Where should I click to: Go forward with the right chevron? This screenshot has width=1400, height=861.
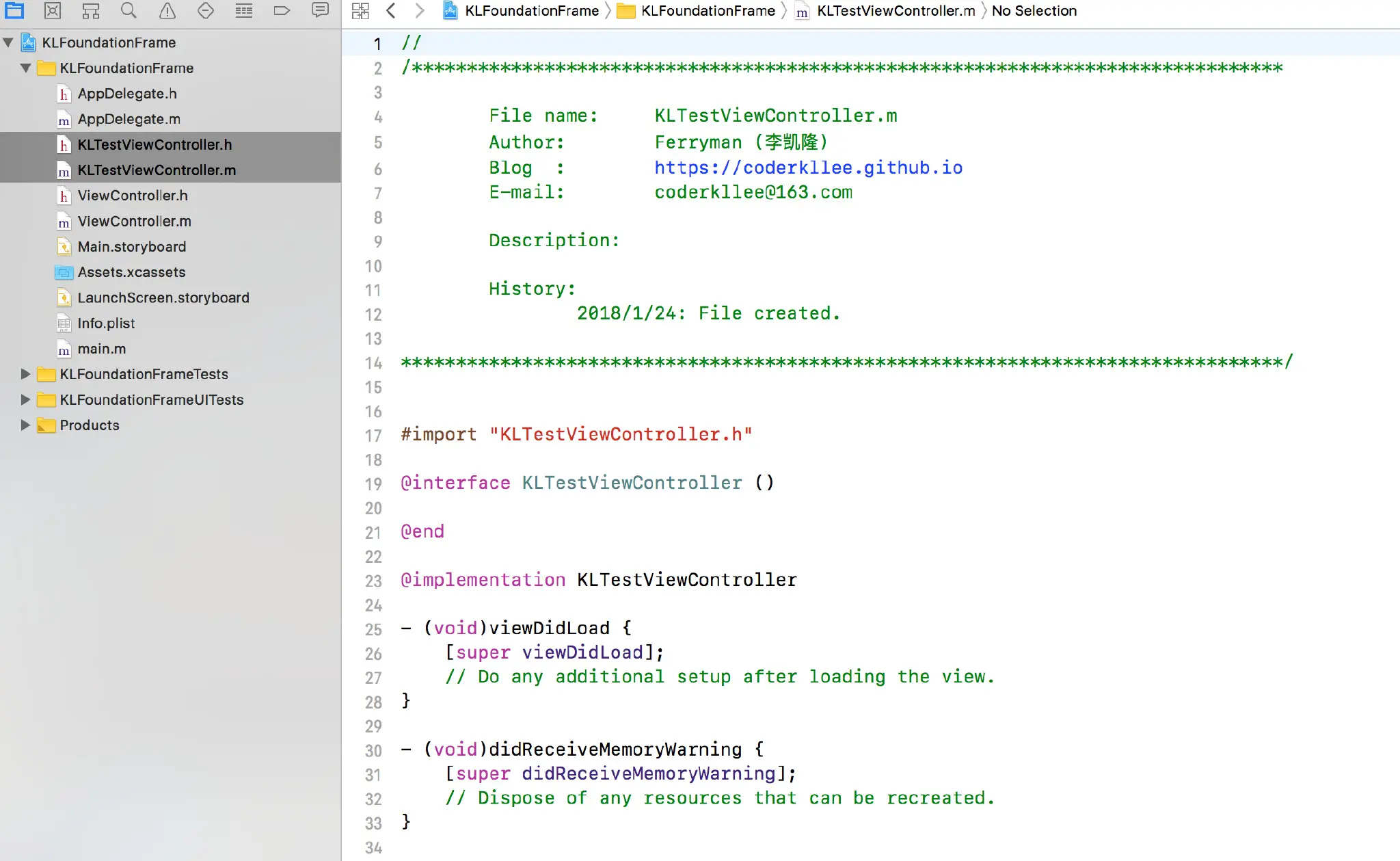point(420,11)
